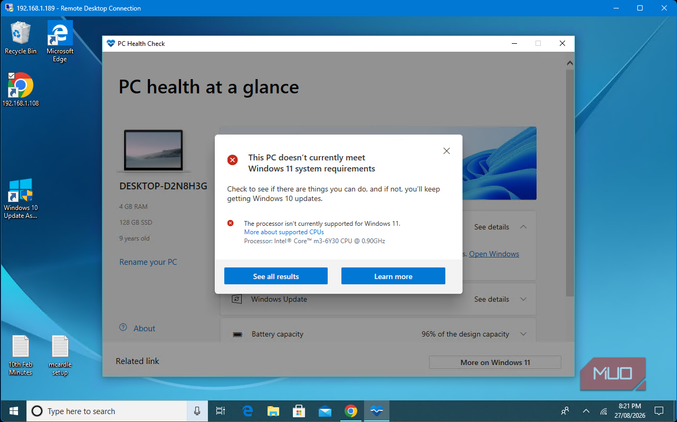This screenshot has height=422, width=677.
Task: Click the PC Health Check vertical scrollbar thumb
Action: click(x=569, y=182)
